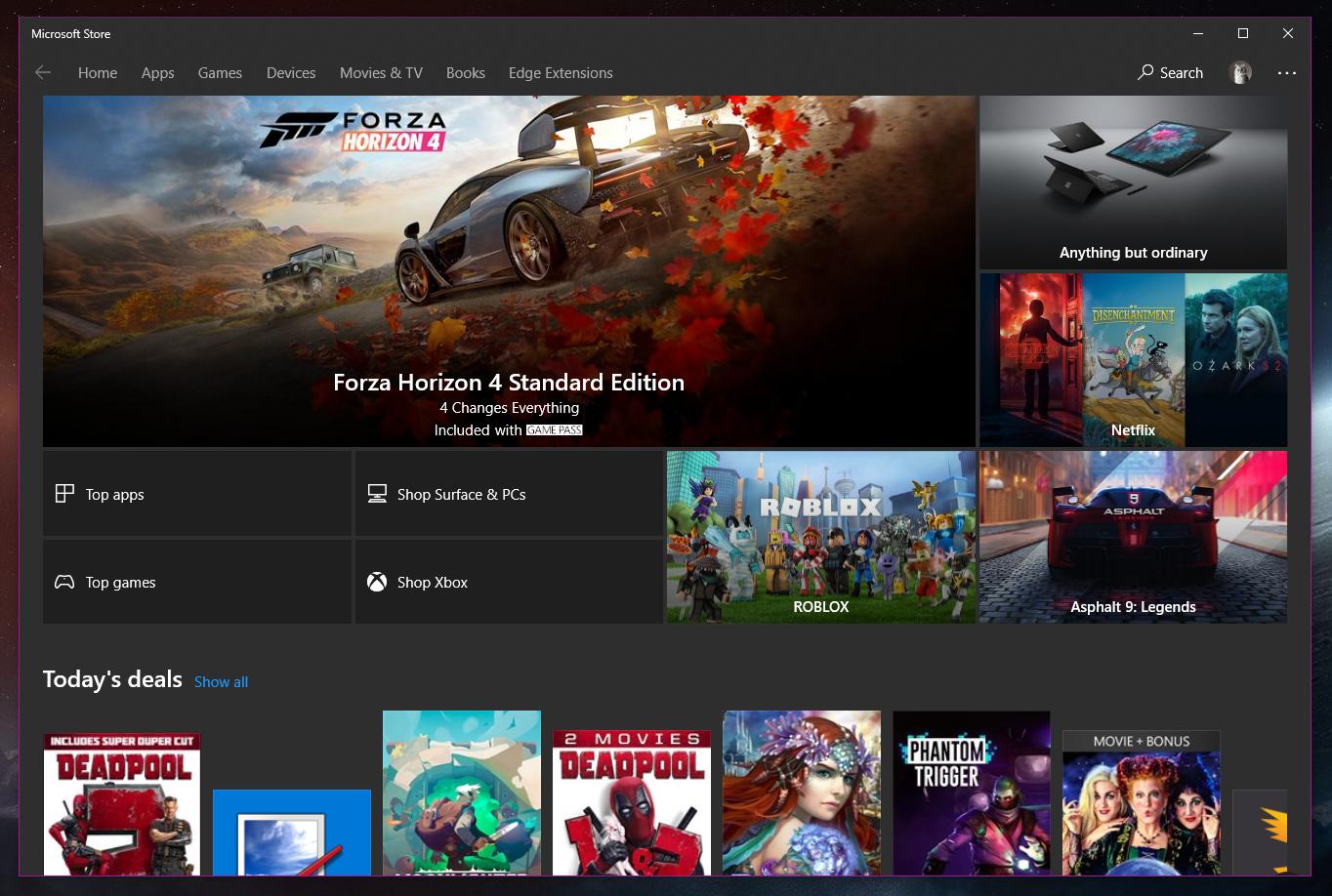This screenshot has height=896, width=1332.
Task: Open the blue paint app deal thumbnail
Action: tap(292, 833)
